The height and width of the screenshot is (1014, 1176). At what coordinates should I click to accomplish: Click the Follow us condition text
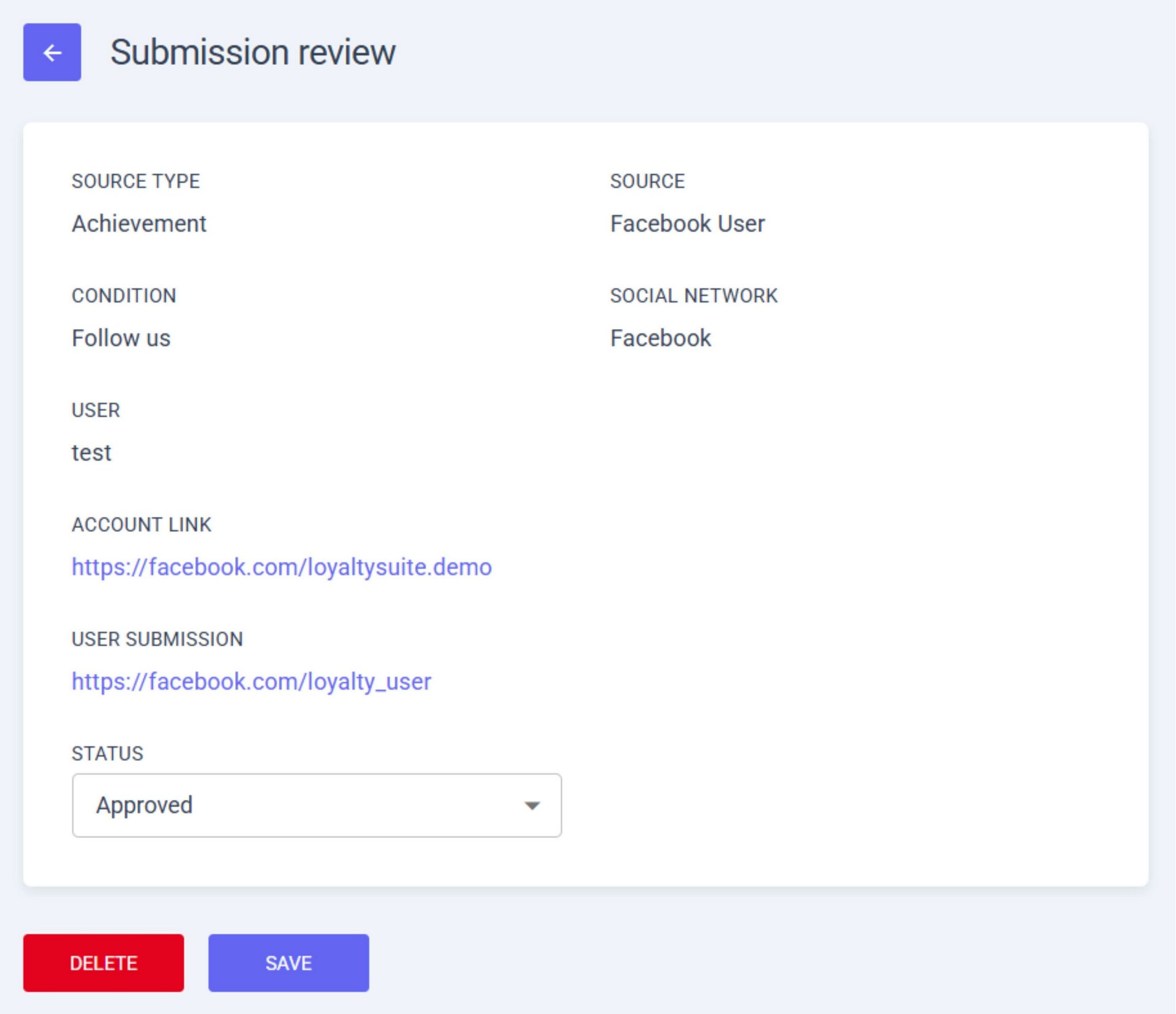121,338
